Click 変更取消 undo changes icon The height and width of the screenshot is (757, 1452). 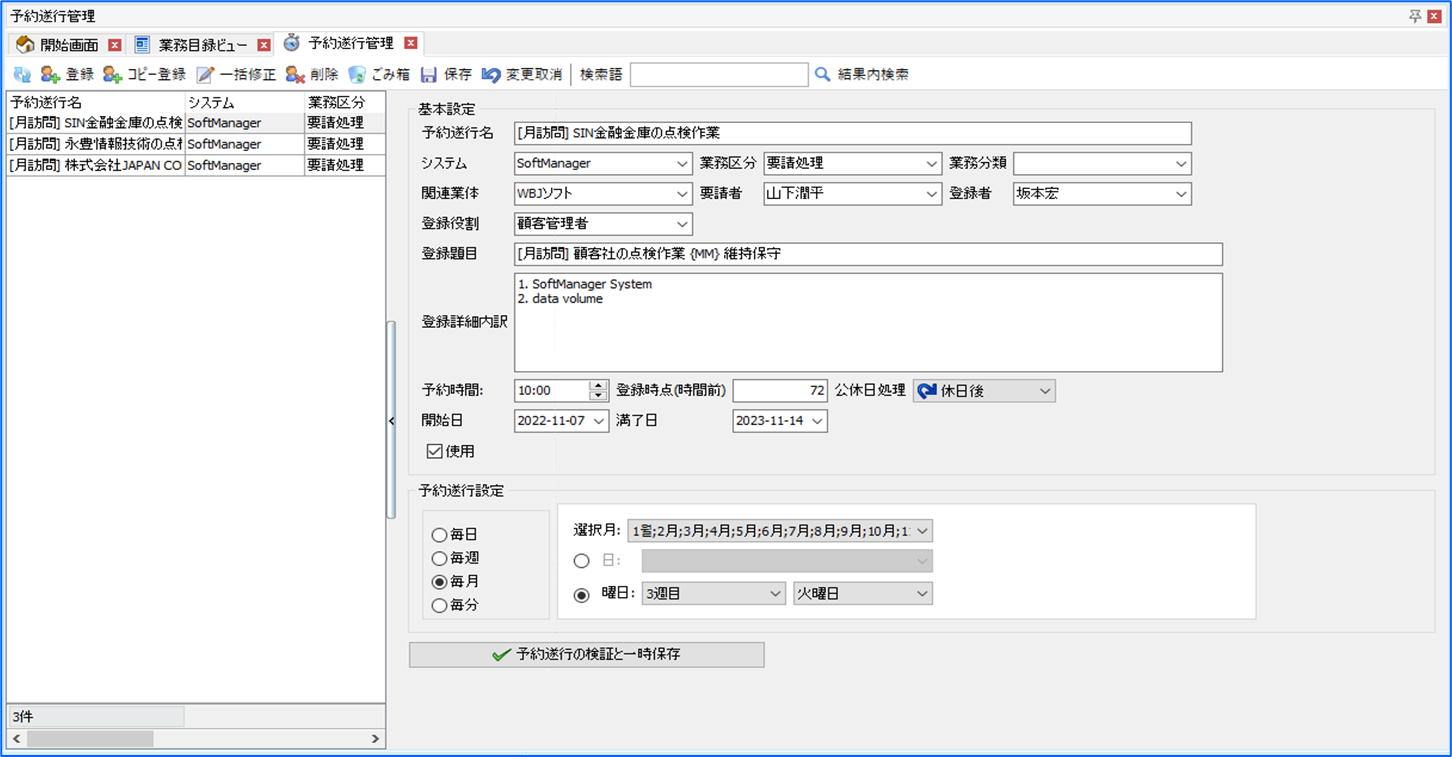click(x=491, y=75)
